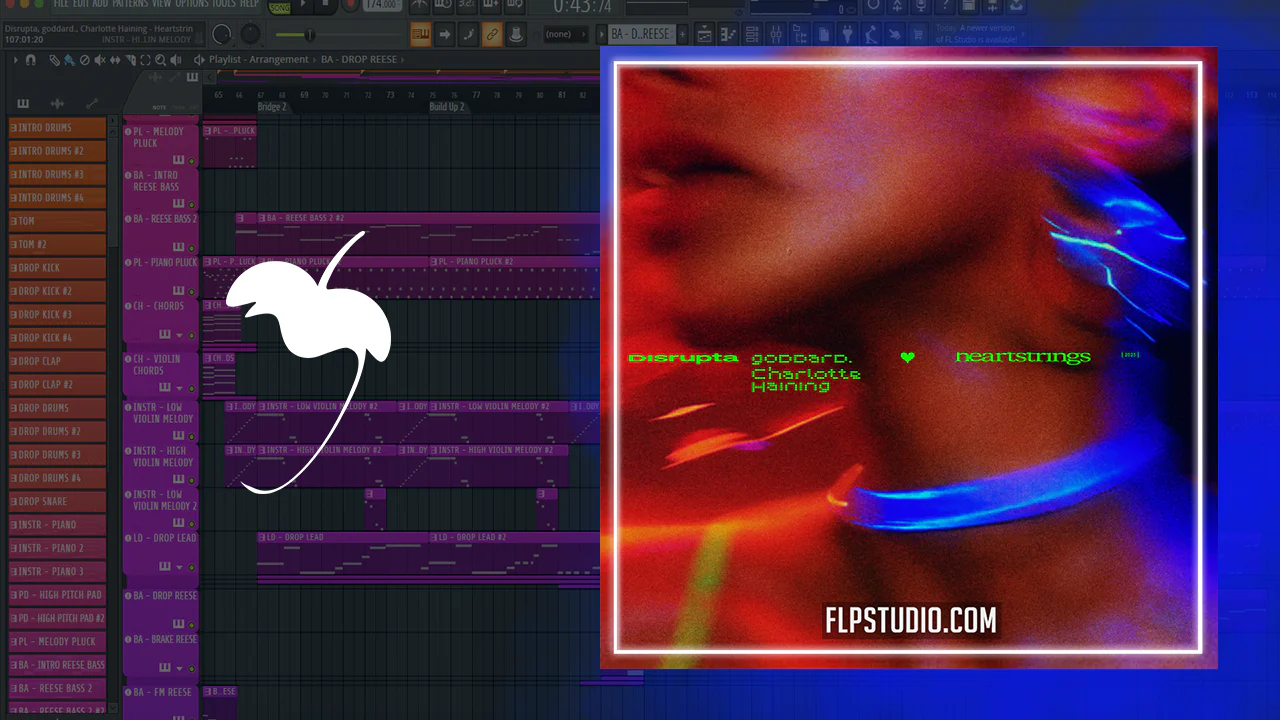Select the Paint brush tool in Playlist
Image resolution: width=1280 pixels, height=720 pixels.
click(69, 60)
